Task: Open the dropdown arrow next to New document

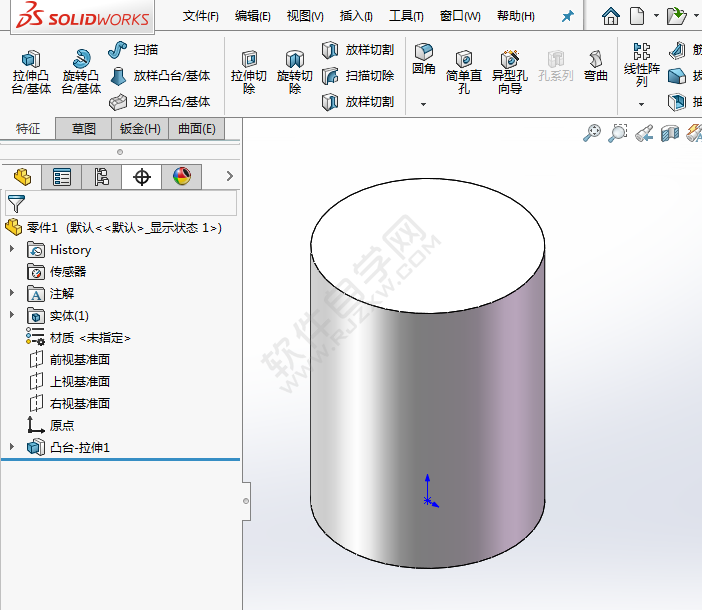Action: click(656, 16)
